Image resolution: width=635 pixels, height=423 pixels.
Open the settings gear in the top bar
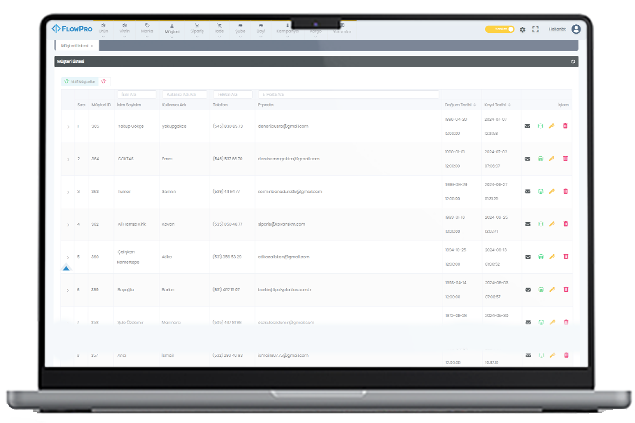pyautogui.click(x=523, y=30)
